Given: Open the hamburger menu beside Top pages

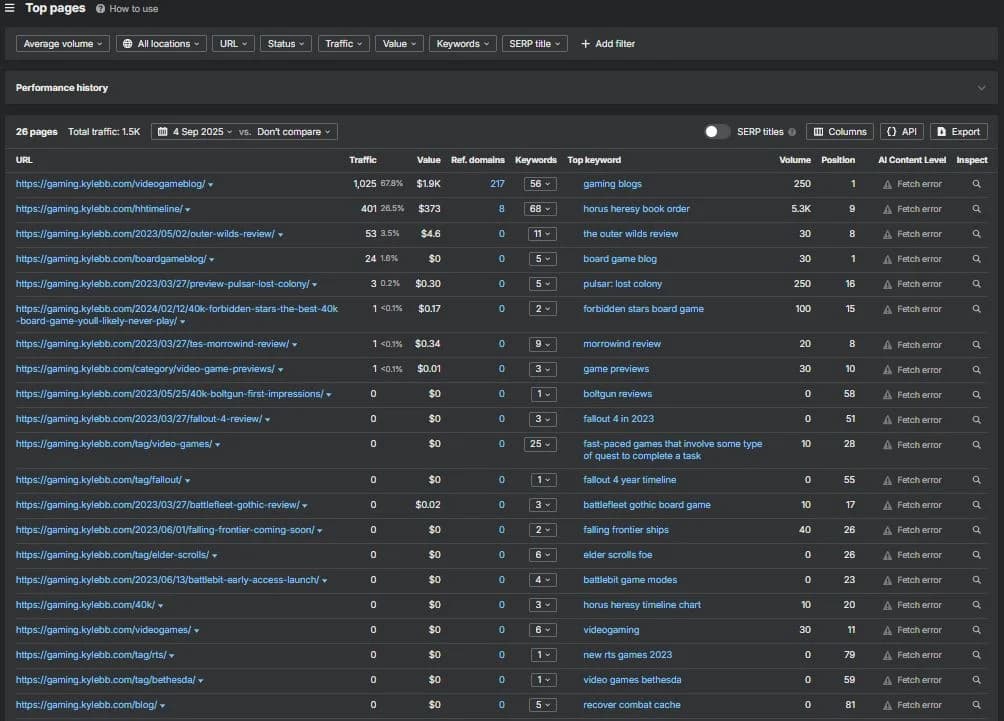Looking at the screenshot, I should 10,8.
